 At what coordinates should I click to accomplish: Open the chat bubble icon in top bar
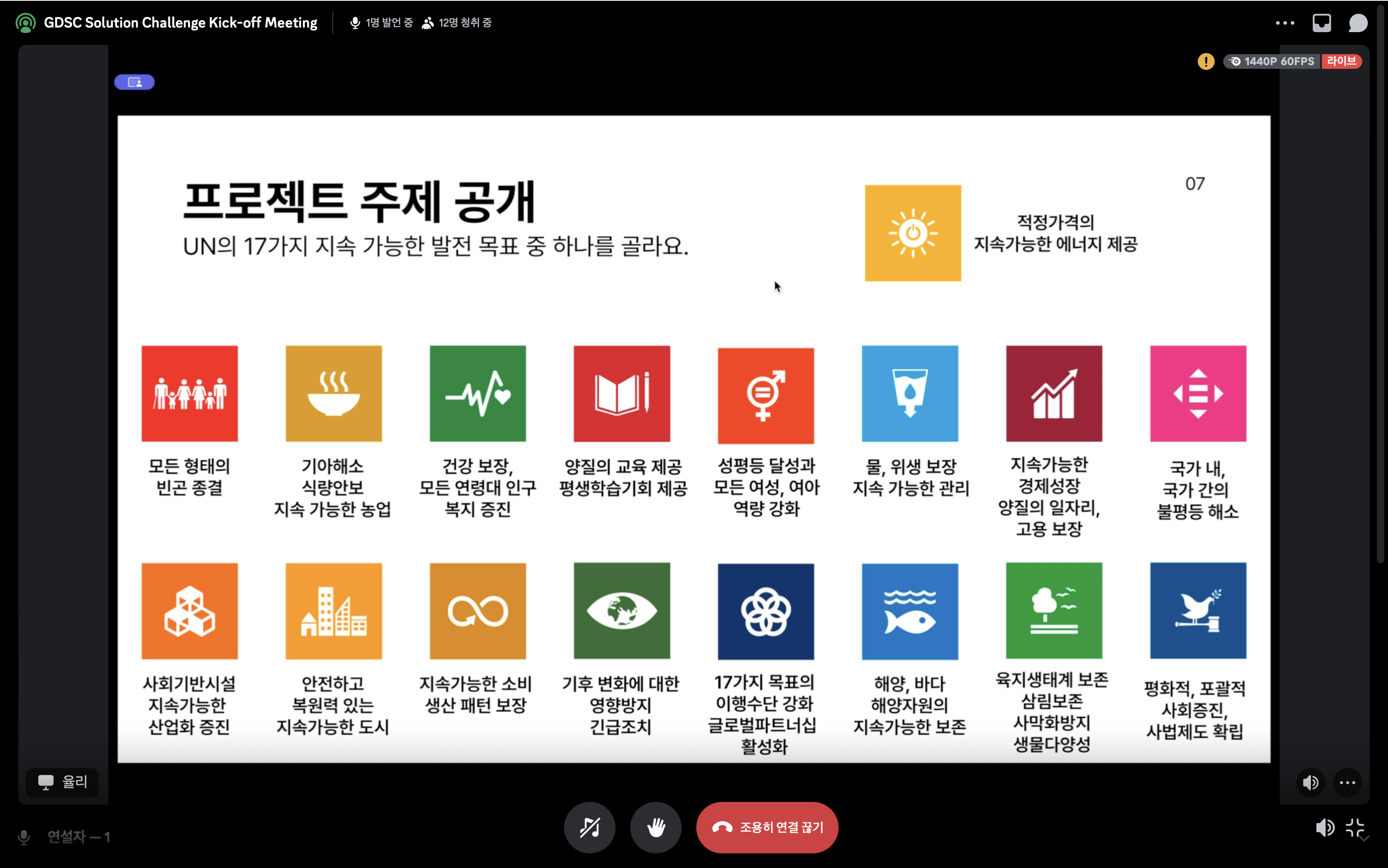click(x=1358, y=23)
